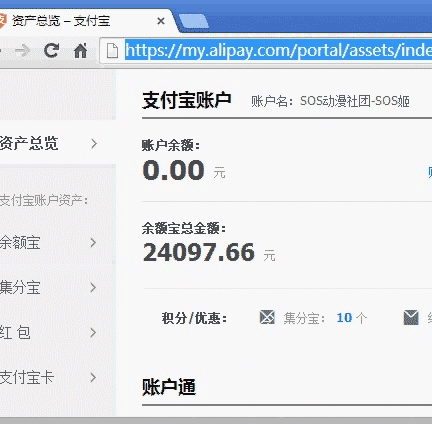
Task: Click the account name SOS动漫社团-SOS姬
Action: [x=355, y=101]
